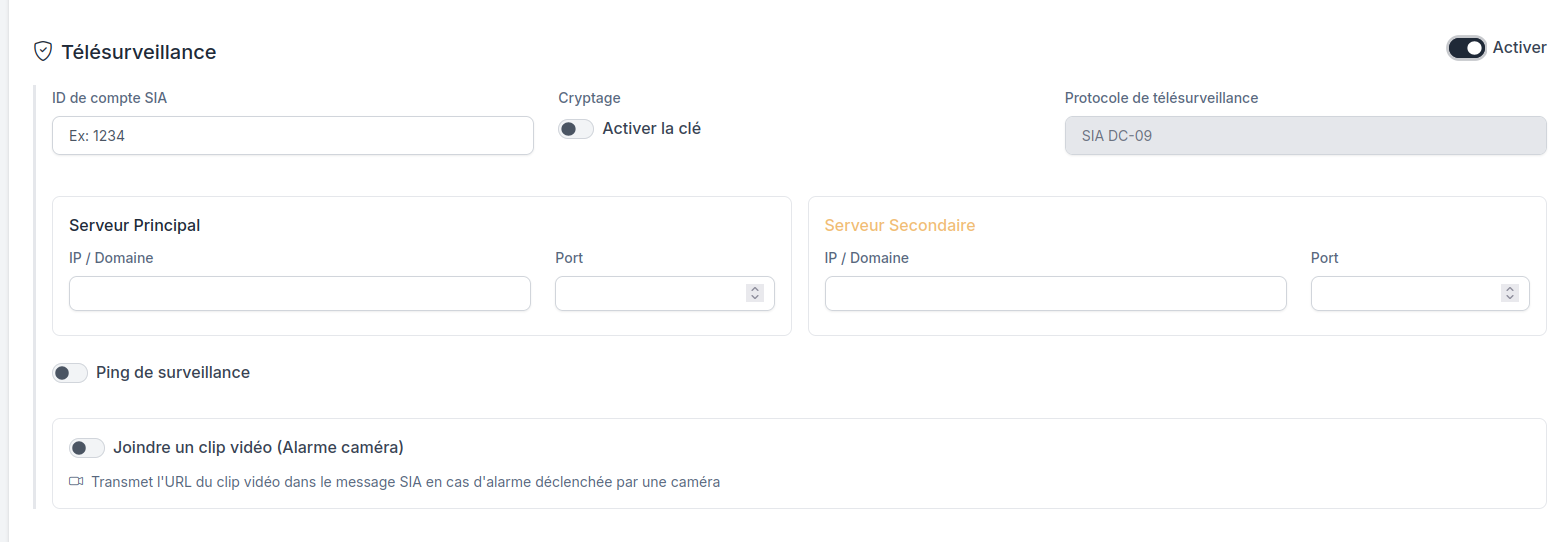Enable Joindre un clip vidéo toggle
Screen dimensions: 1567x542
(x=87, y=448)
